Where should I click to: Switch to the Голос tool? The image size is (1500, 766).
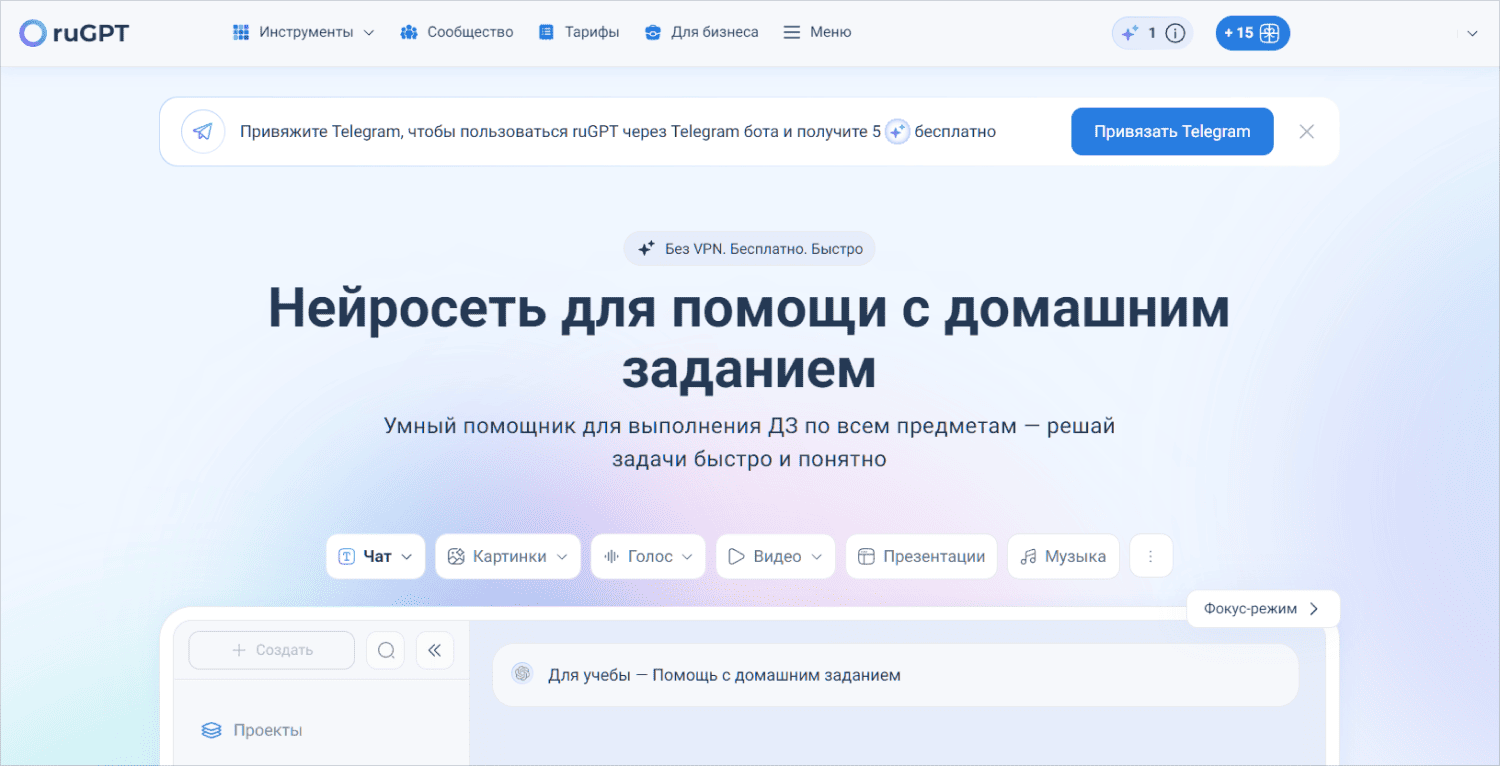[x=647, y=556]
